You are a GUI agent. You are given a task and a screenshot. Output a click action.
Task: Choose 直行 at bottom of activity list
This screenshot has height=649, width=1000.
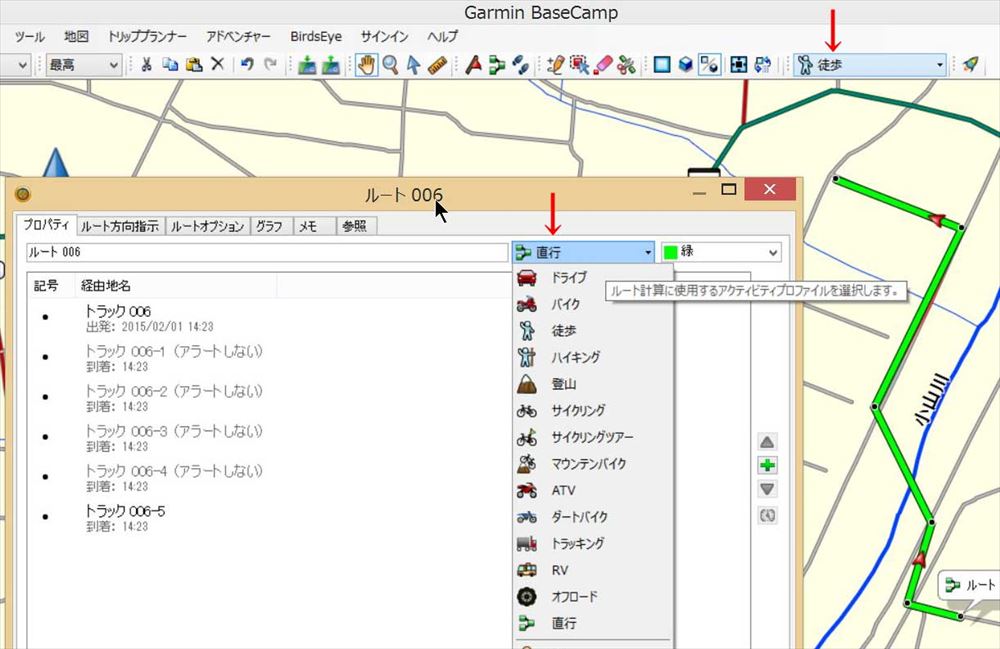pyautogui.click(x=592, y=623)
